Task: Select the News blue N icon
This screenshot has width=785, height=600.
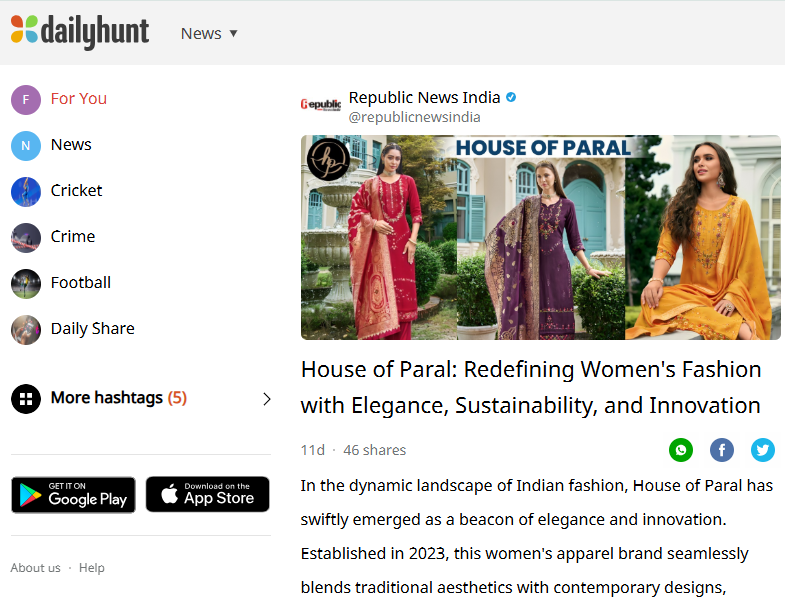Action: click(x=26, y=146)
